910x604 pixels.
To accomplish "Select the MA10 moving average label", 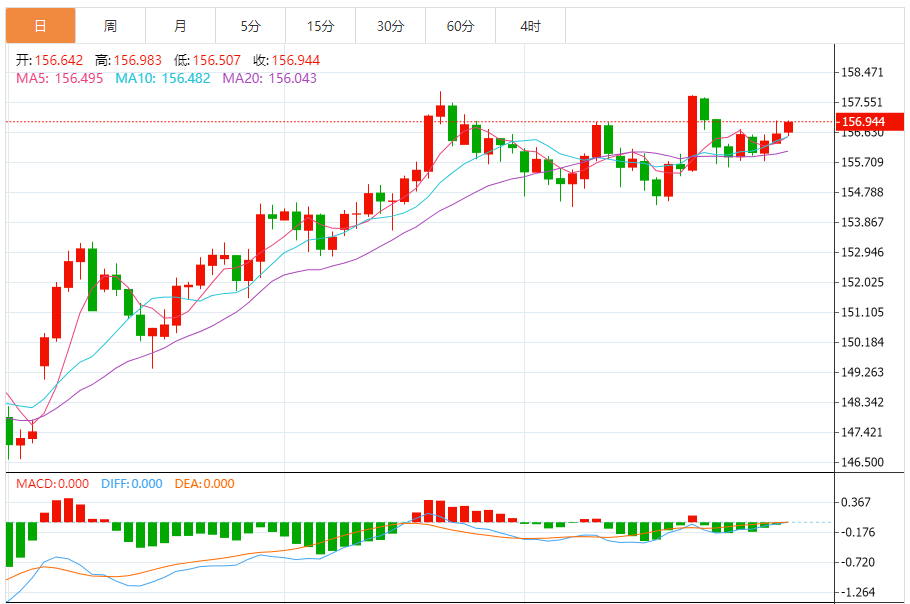I will [x=162, y=78].
